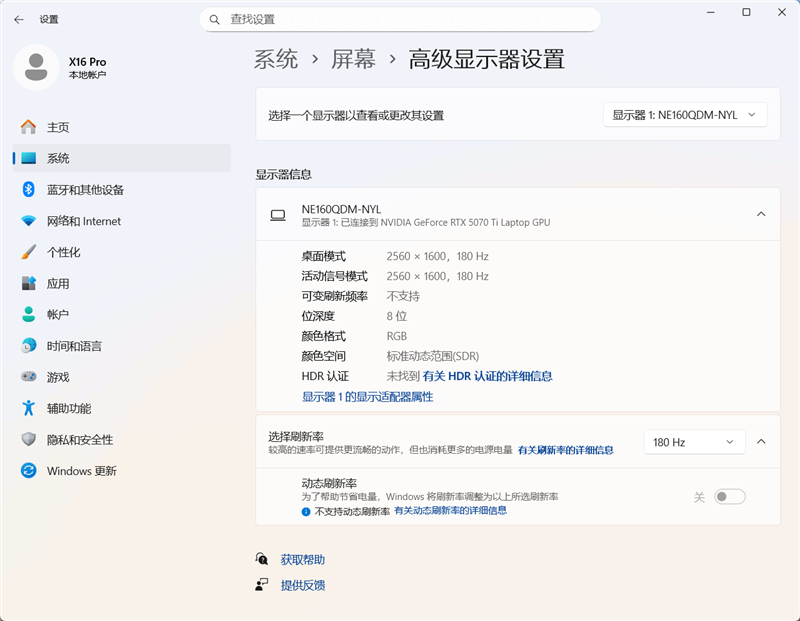Open the 180 Hz refresh rate dropdown
The image size is (800, 621).
(694, 441)
